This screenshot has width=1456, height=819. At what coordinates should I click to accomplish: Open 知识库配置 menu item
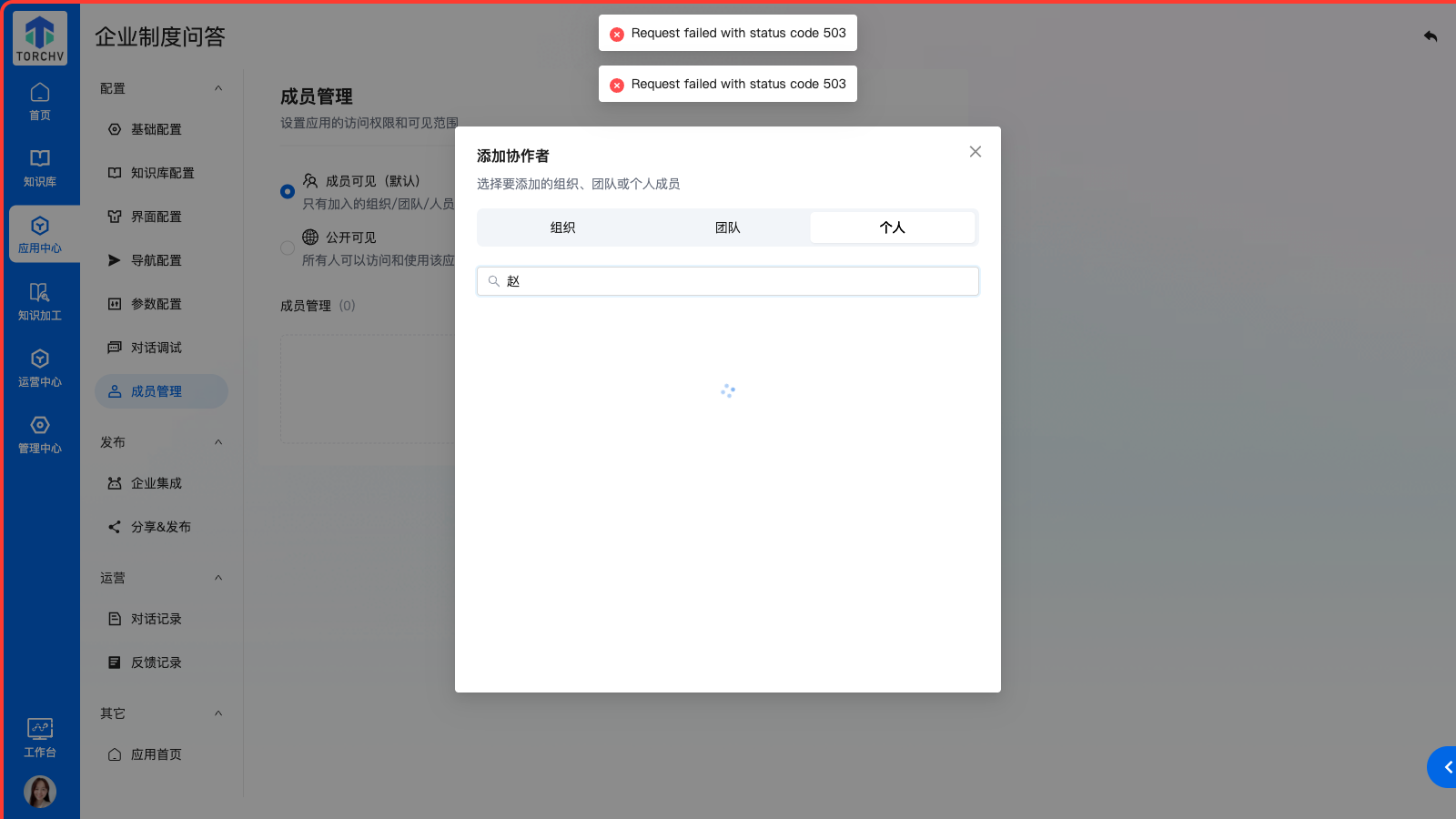162,173
